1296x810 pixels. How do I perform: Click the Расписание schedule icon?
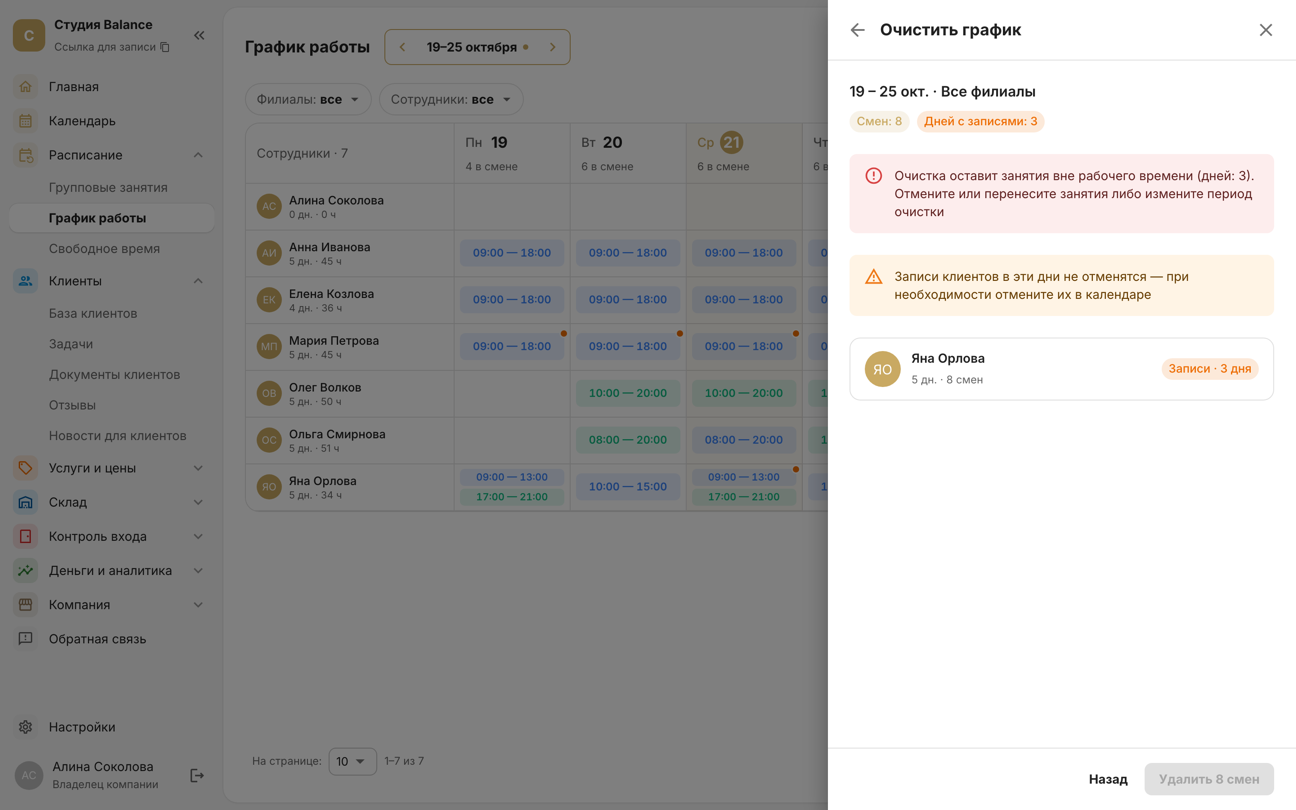click(x=26, y=155)
